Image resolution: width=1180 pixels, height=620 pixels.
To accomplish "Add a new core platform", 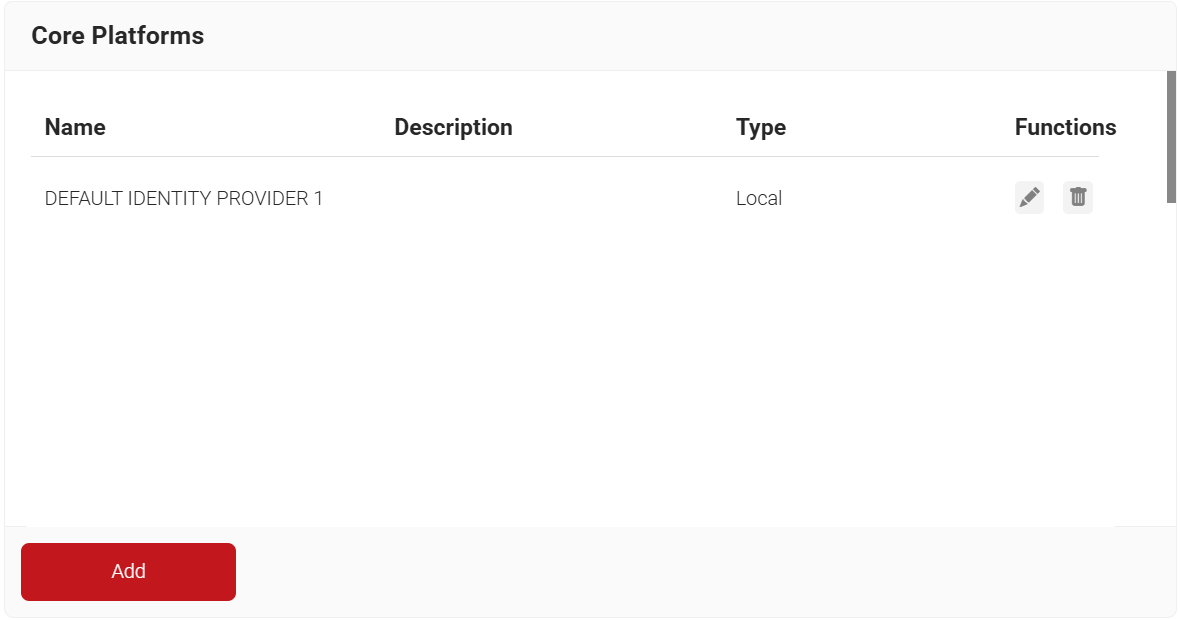I will [128, 572].
